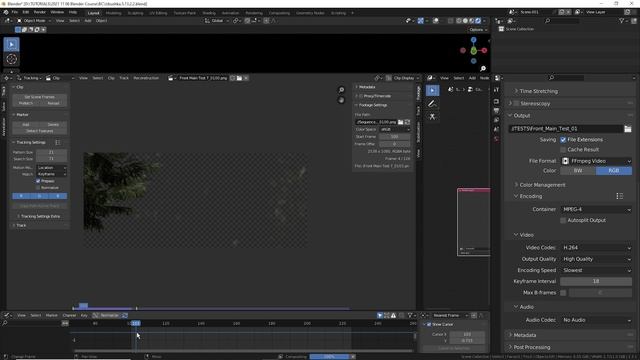Screen dimensions: 640x360
Task: Toggle viewport overlays icon
Action: [436, 20]
